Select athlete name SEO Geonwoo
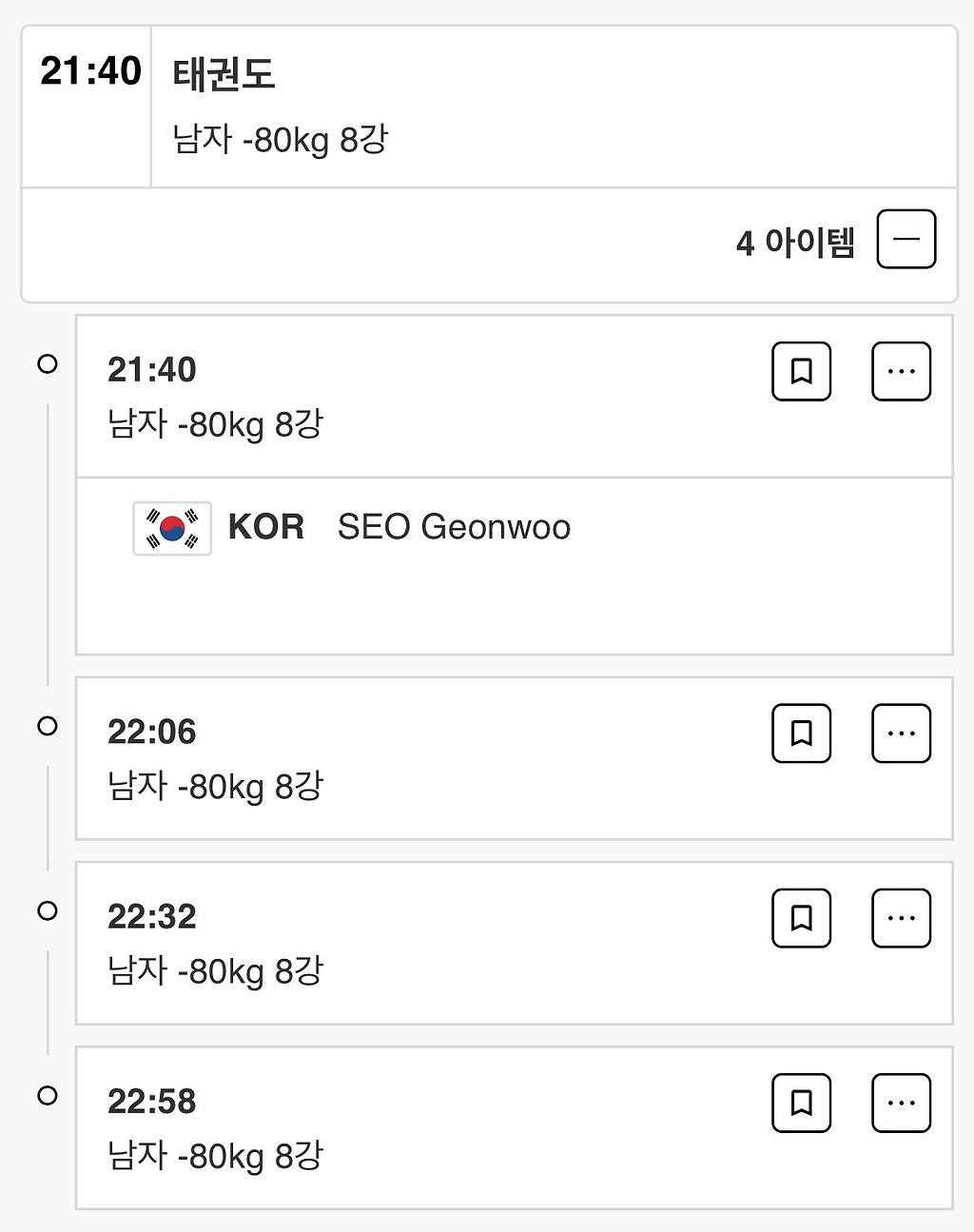 click(x=454, y=527)
